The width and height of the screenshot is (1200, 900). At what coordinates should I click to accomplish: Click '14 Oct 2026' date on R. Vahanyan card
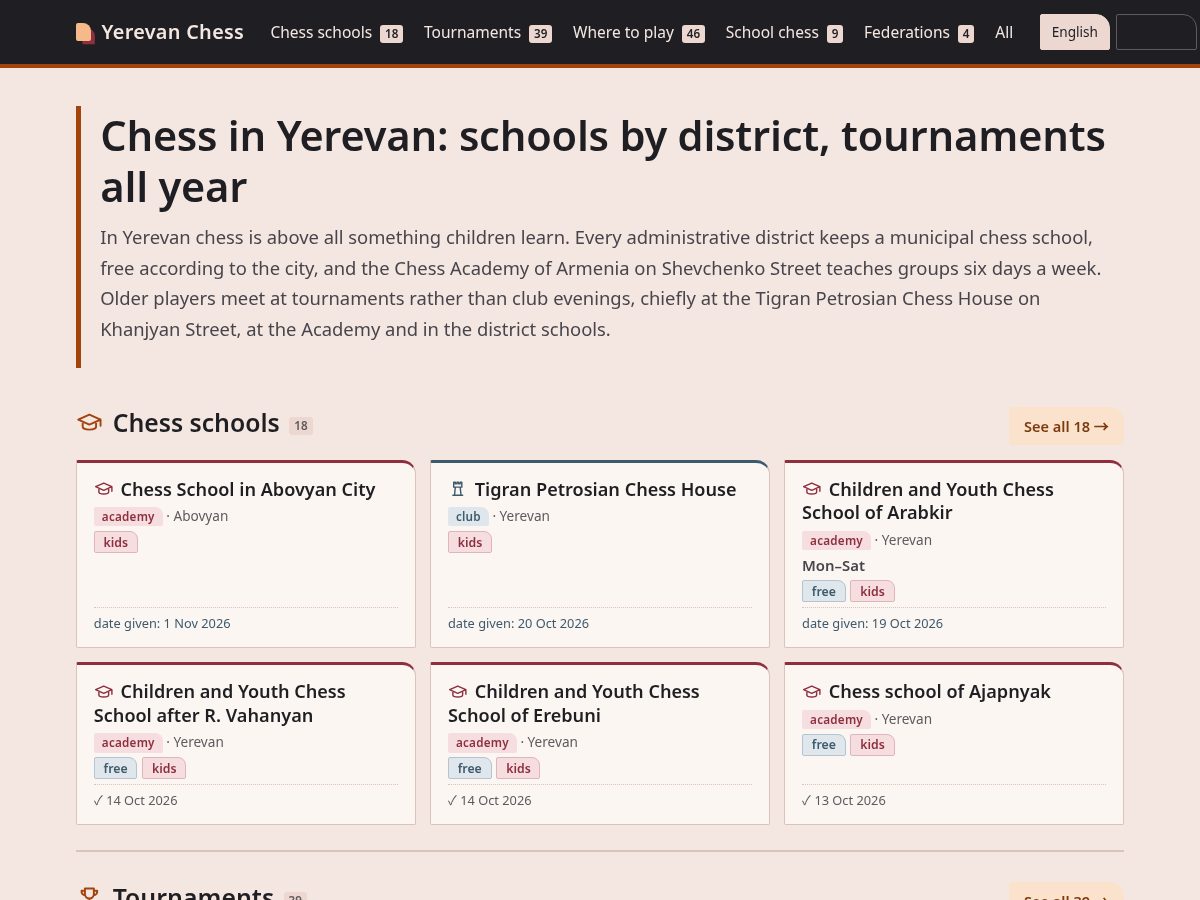[x=136, y=800]
